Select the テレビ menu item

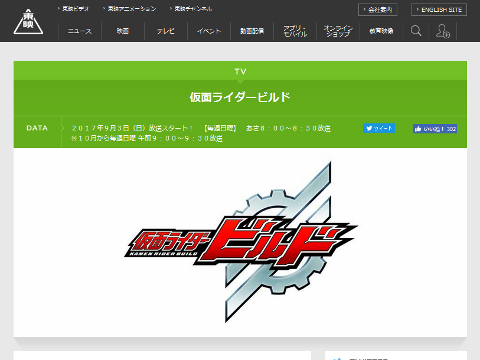166,31
